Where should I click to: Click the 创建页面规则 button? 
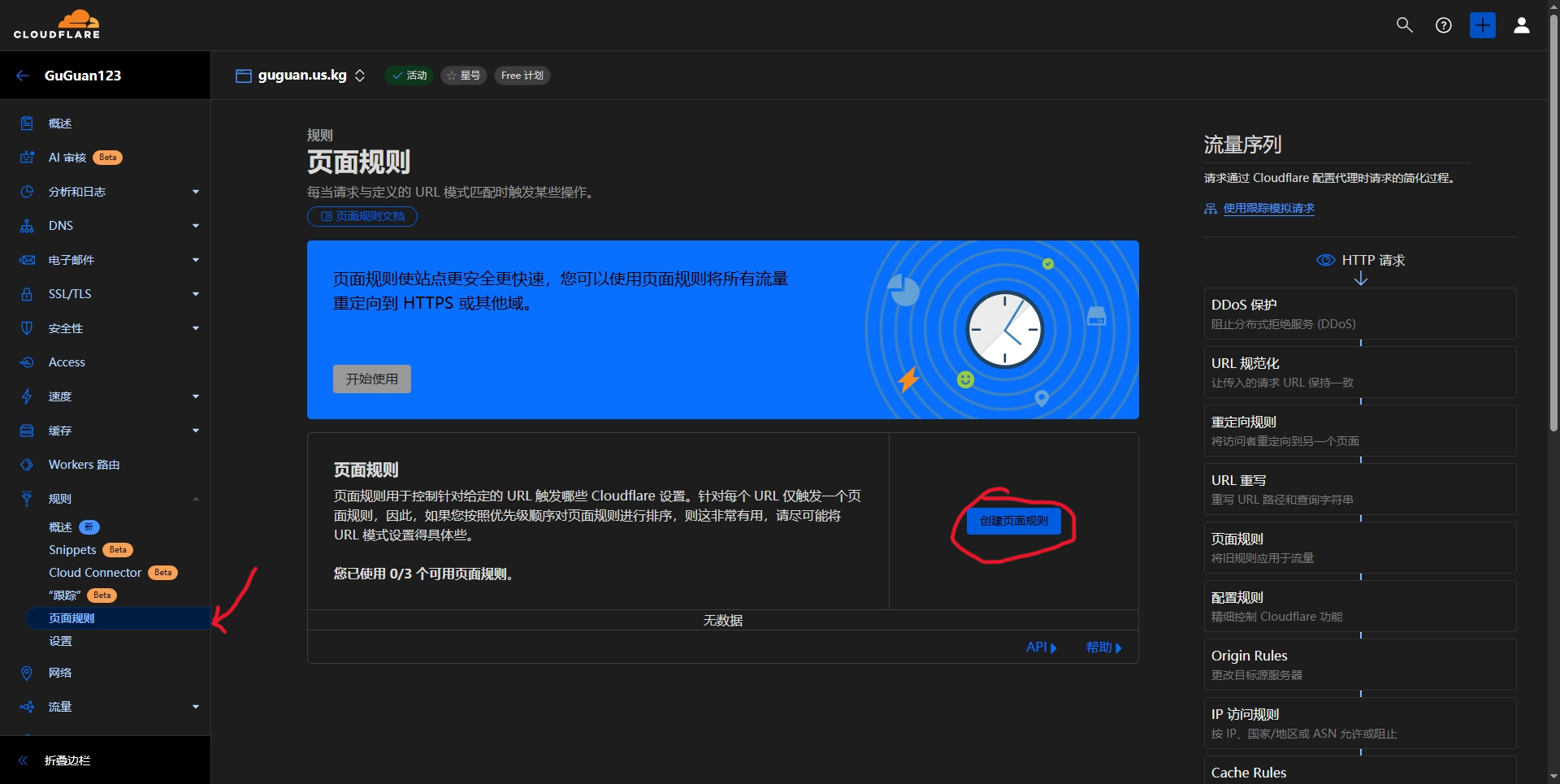1013,521
